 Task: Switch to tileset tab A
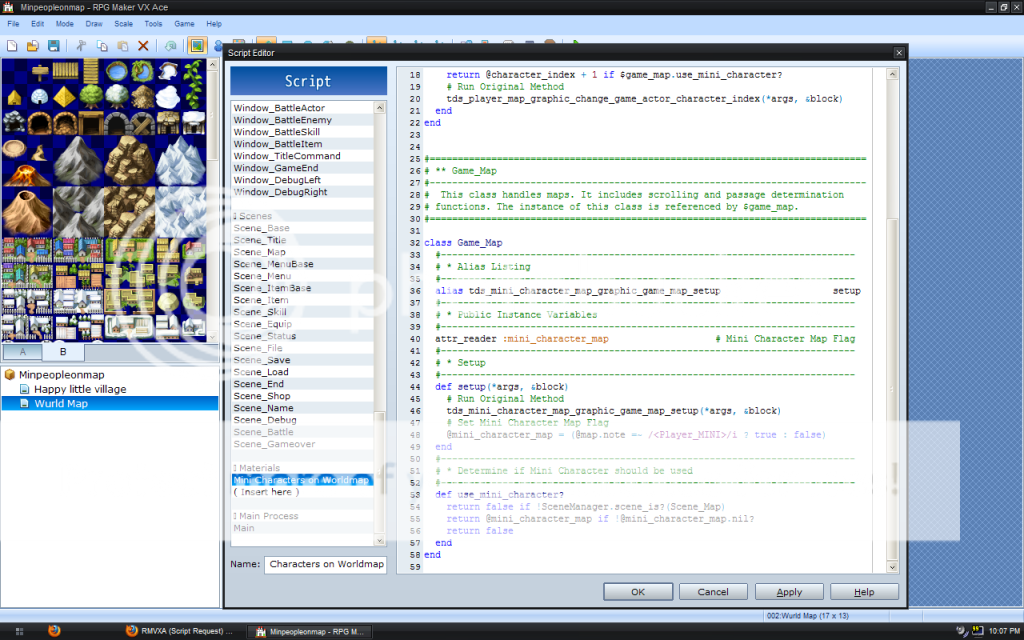tap(23, 351)
